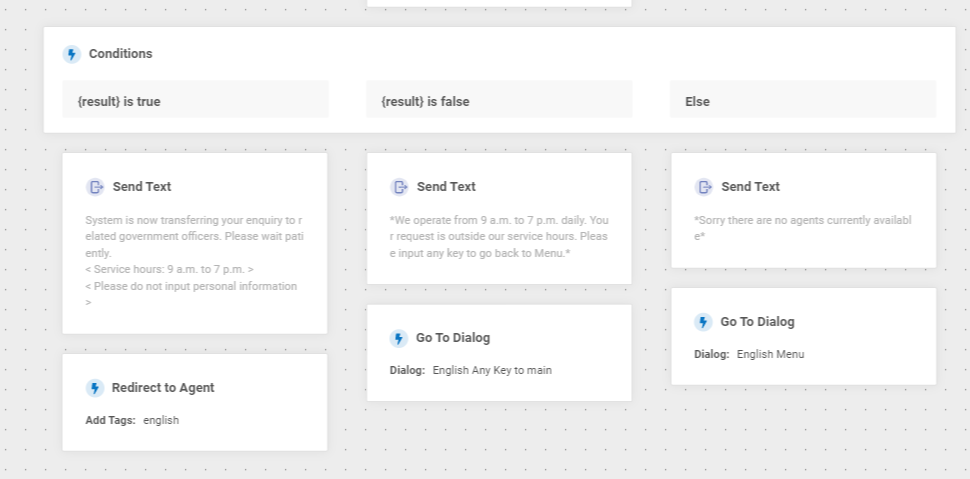Click the Redirect to Agent bolt icon

point(95,388)
